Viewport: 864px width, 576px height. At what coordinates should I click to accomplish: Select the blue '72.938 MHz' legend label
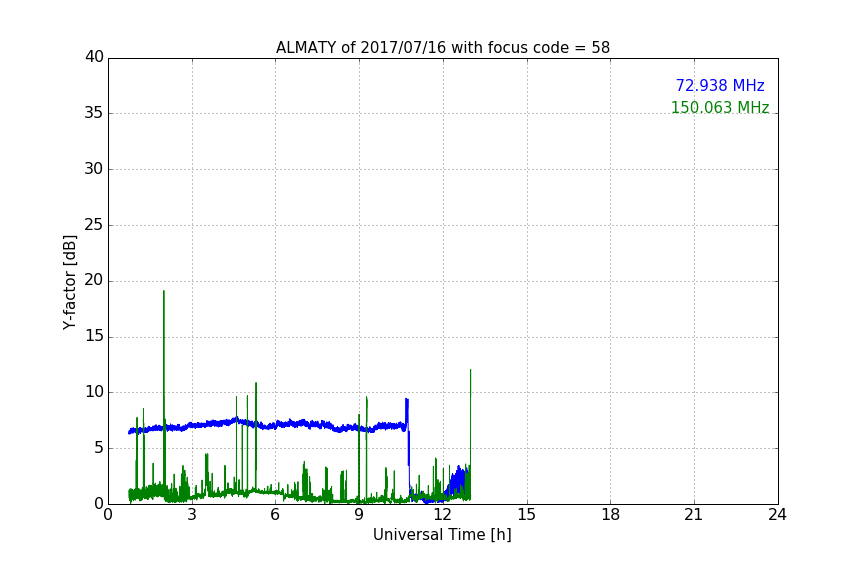(720, 86)
